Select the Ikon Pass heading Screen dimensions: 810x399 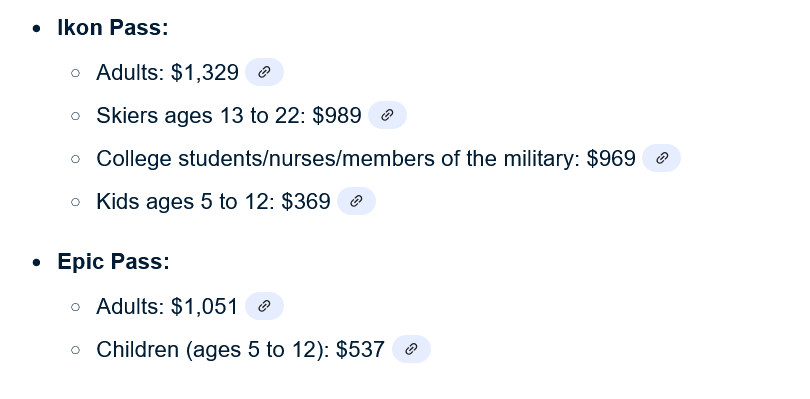(x=113, y=27)
